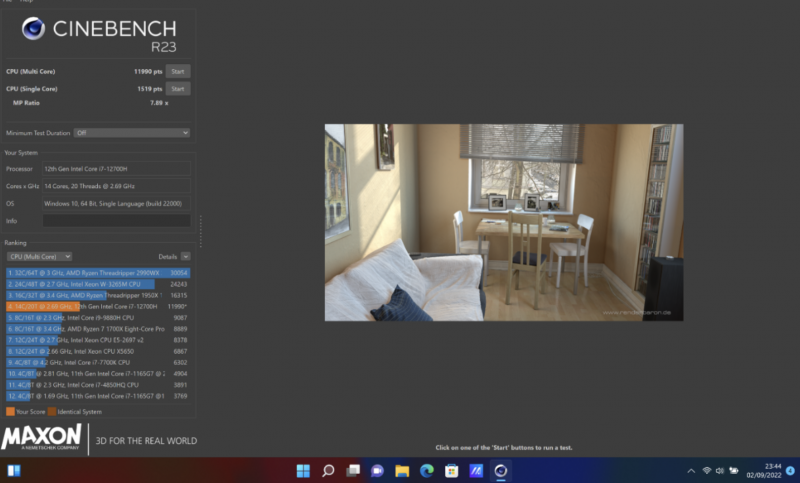
Task: Select the i7-1165G7 2.81 GHz ranking row
Action: point(98,374)
